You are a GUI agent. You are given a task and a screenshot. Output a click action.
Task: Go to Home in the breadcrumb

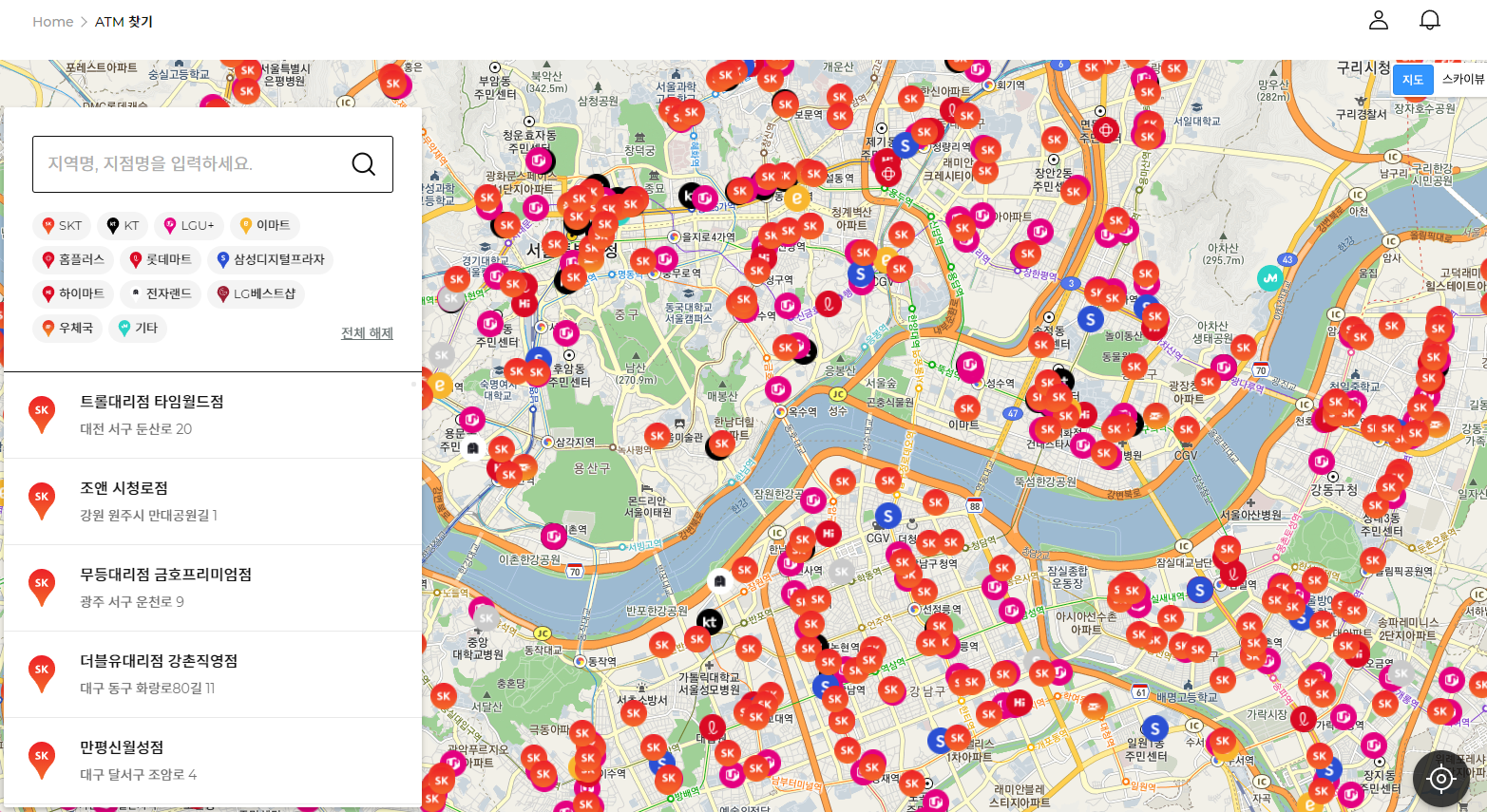pyautogui.click(x=52, y=22)
